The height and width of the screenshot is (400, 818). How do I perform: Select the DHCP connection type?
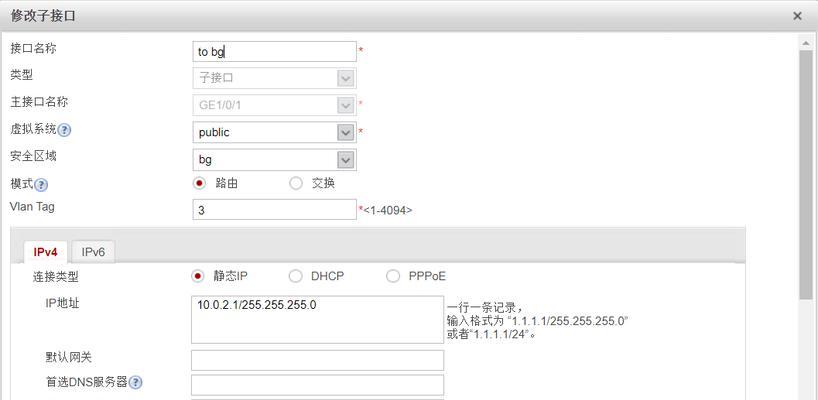point(296,276)
